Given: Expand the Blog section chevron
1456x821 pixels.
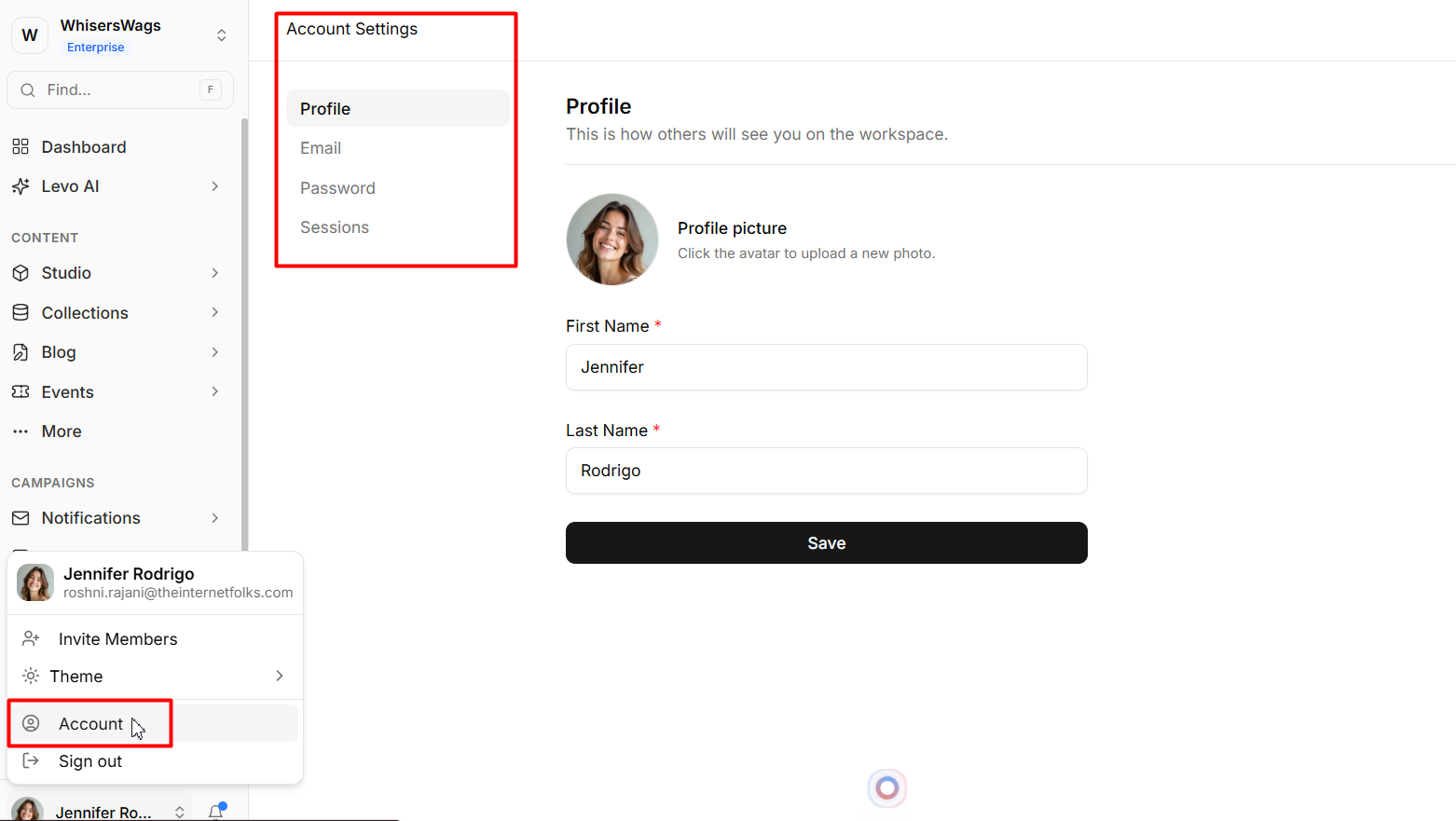Looking at the screenshot, I should (x=214, y=352).
